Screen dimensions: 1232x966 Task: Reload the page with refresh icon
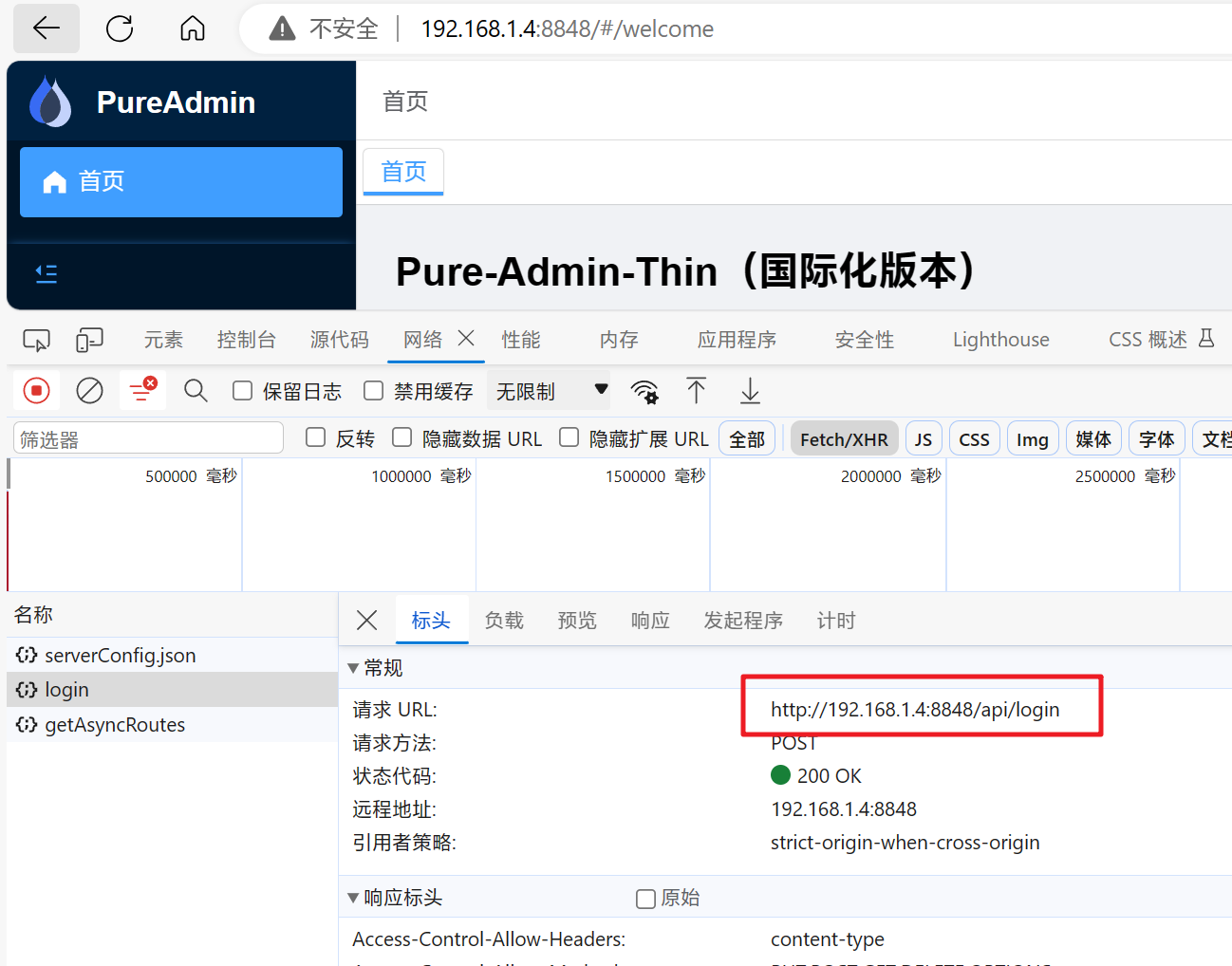(120, 28)
